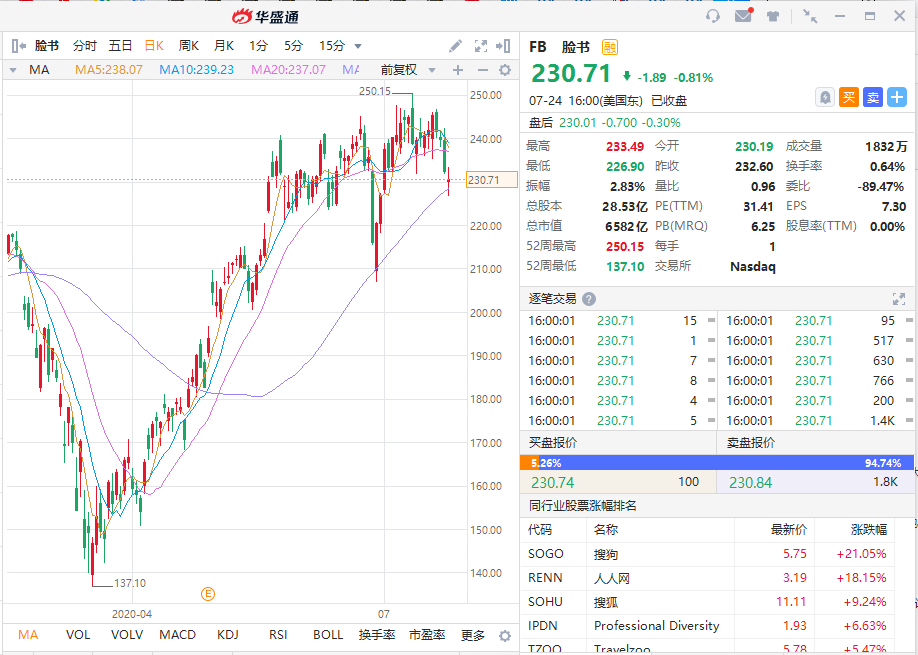Image resolution: width=918 pixels, height=655 pixels.
Task: Click the orange 买 buy button
Action: pos(849,97)
